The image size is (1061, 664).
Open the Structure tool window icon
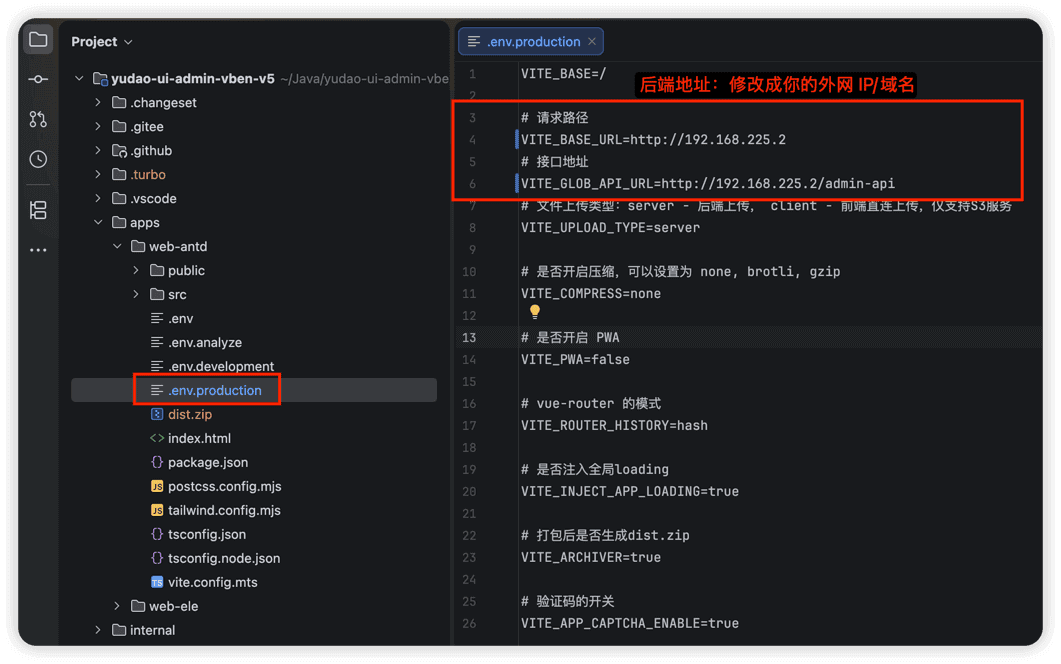click(x=38, y=211)
